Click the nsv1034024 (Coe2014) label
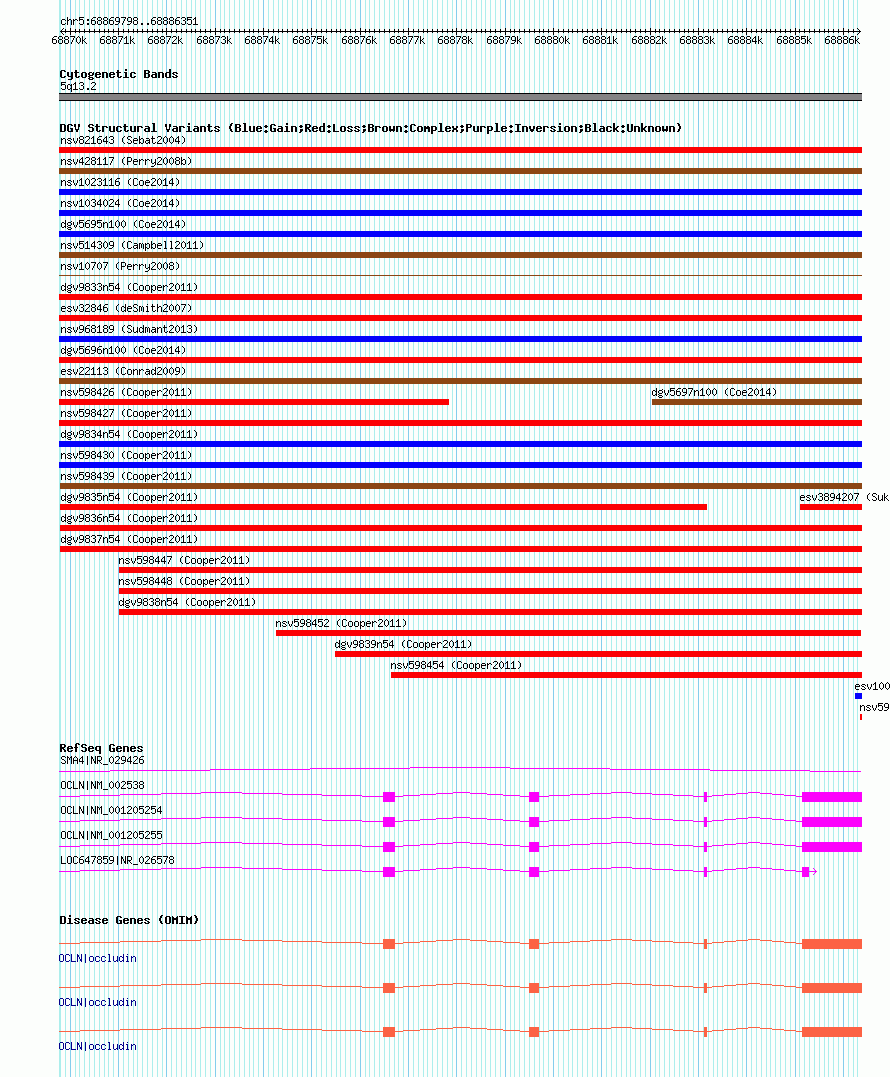This screenshot has height=1077, width=890. tap(119, 203)
